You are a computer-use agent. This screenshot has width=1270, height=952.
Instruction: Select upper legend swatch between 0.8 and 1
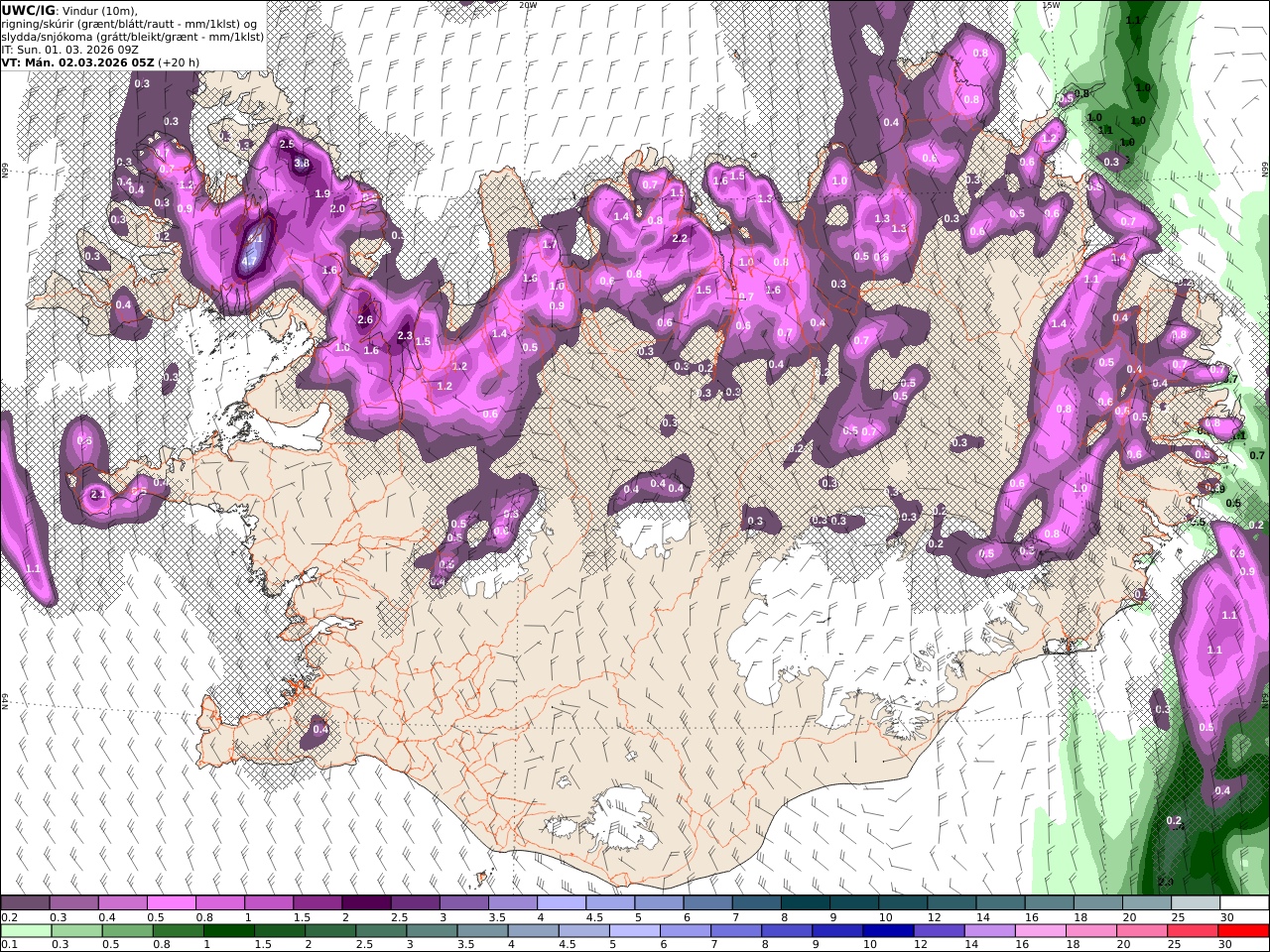[220, 903]
